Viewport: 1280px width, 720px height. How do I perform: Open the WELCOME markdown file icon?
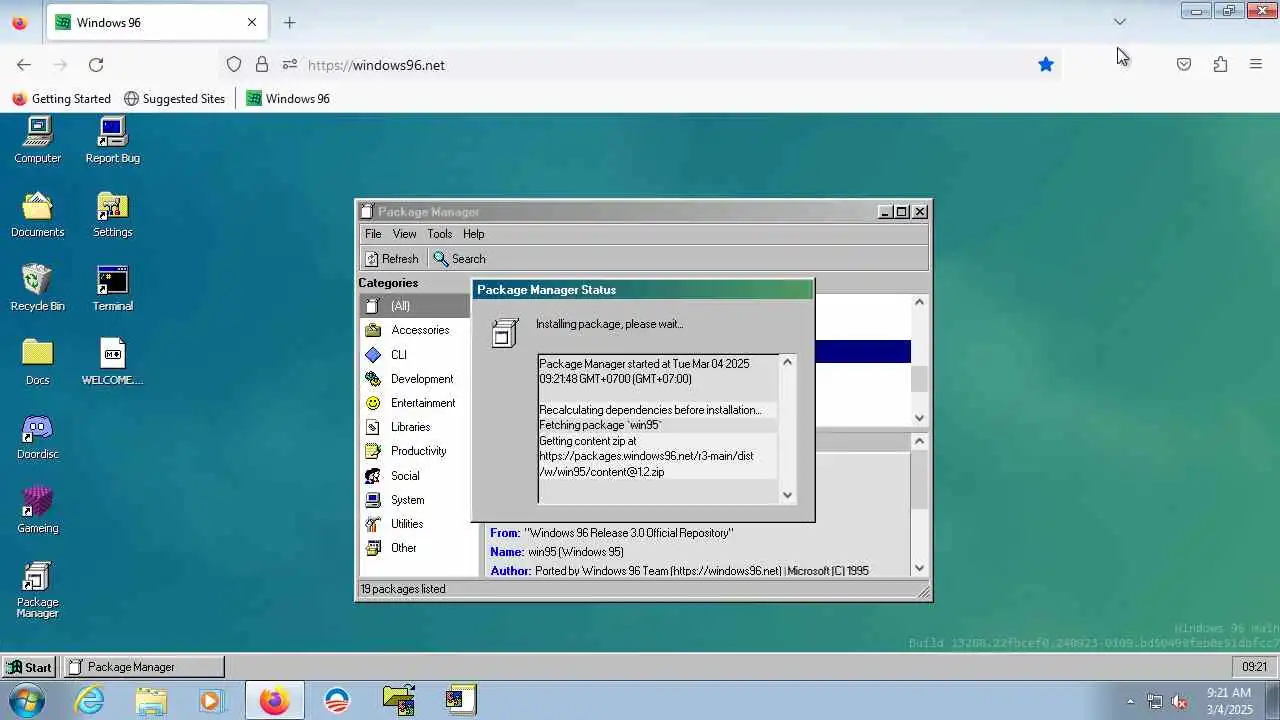pos(112,362)
